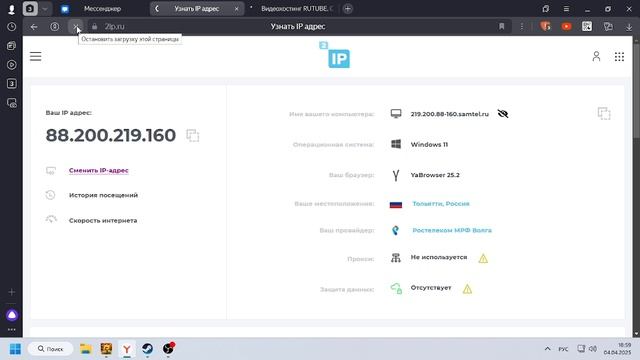Hide the computer name with eye icon
640x360 pixels.
(x=503, y=114)
